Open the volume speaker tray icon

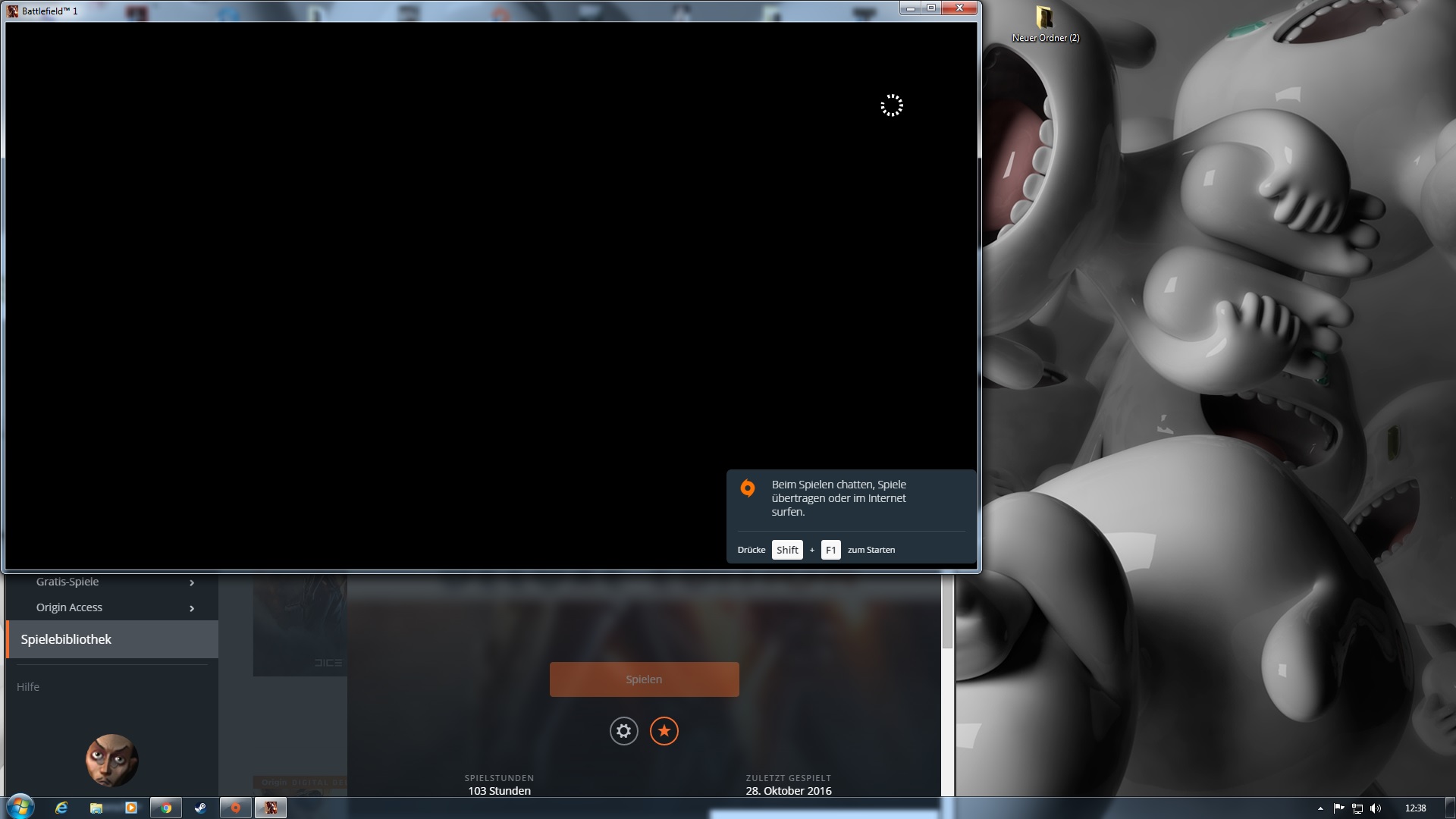click(x=1376, y=808)
